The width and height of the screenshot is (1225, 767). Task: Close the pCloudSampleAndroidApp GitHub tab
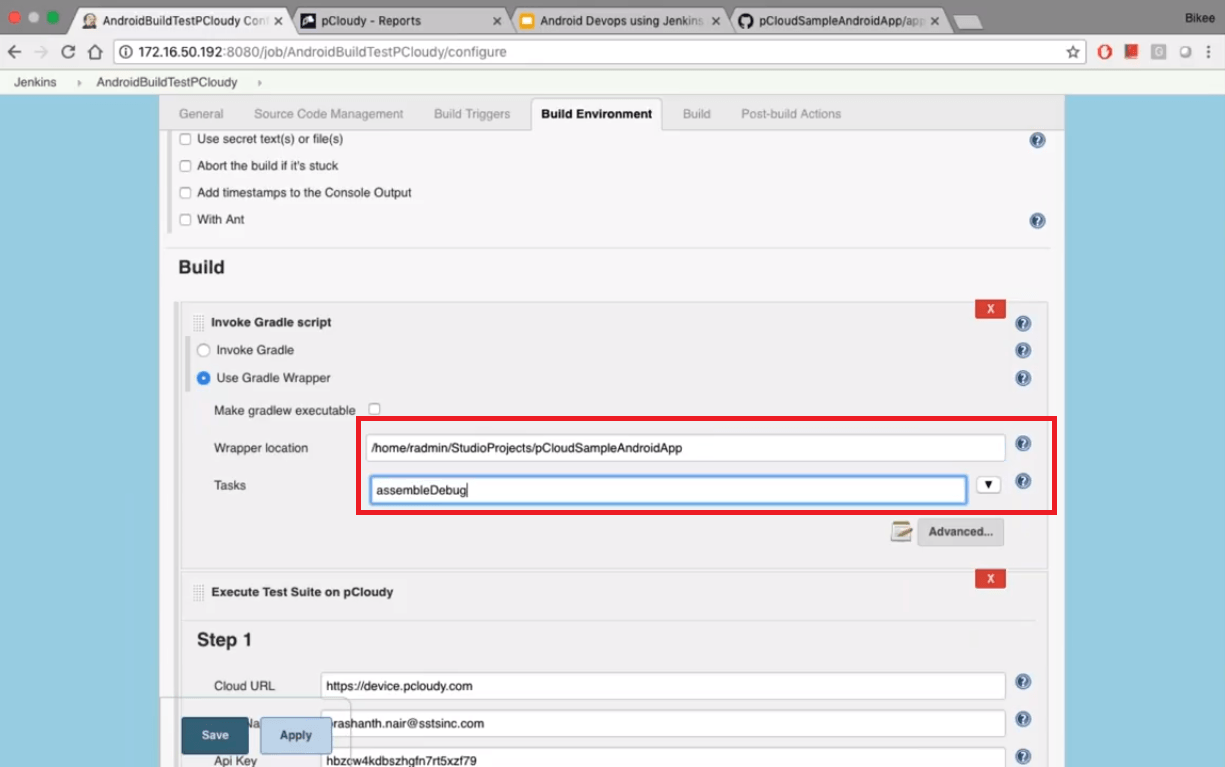tap(934, 21)
